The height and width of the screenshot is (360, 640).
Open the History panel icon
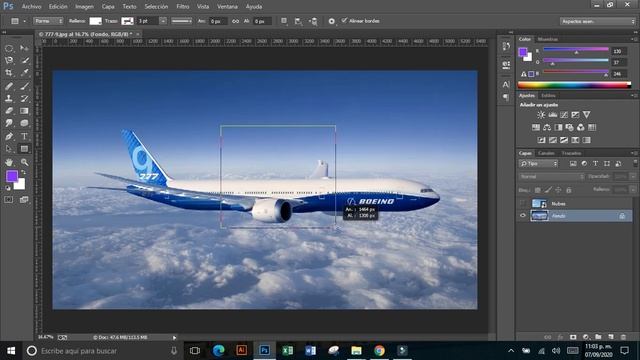[506, 47]
